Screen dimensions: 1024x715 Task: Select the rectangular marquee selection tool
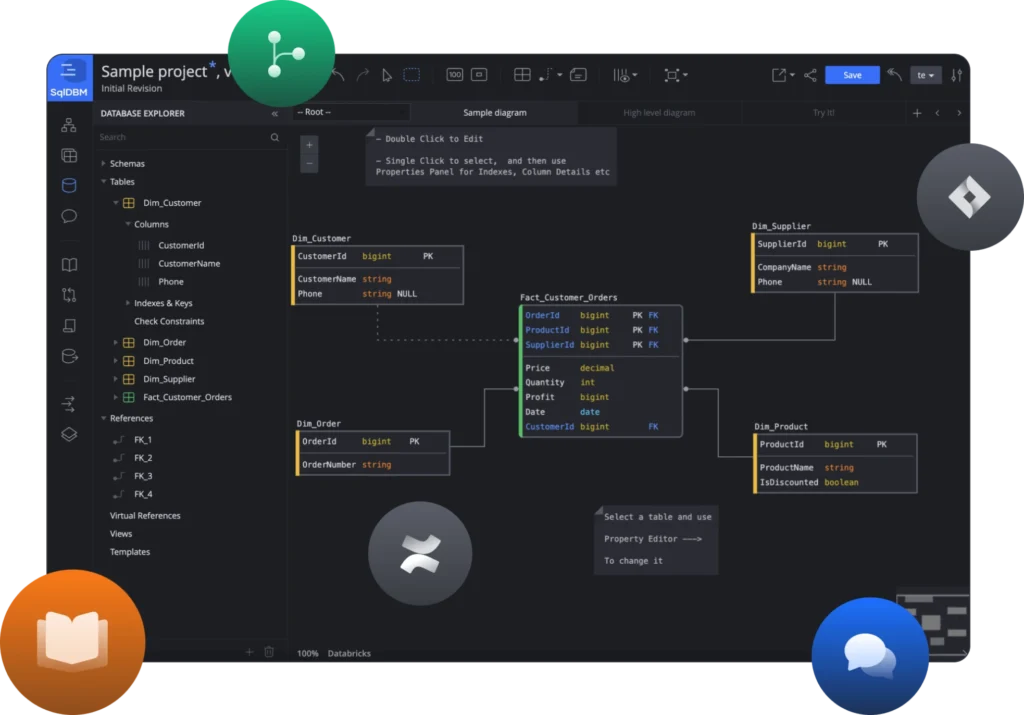(x=411, y=75)
